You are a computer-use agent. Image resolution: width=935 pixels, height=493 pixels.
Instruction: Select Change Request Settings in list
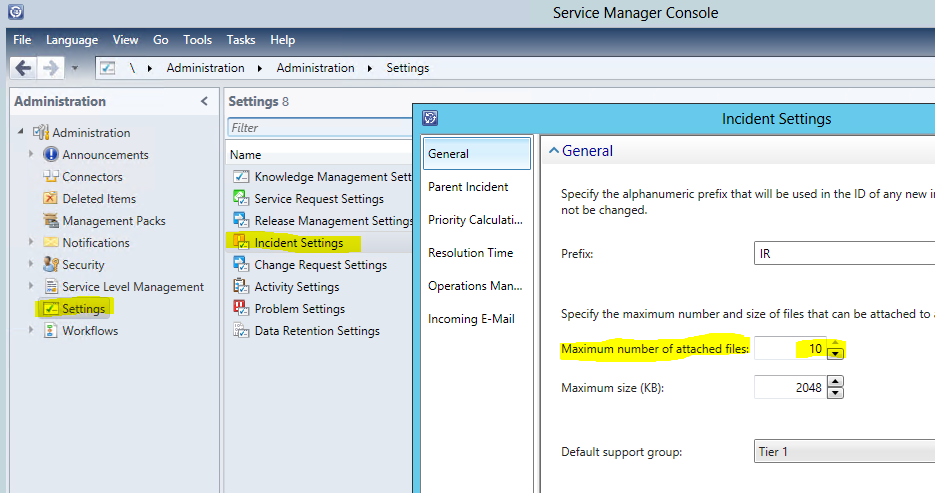click(x=320, y=265)
